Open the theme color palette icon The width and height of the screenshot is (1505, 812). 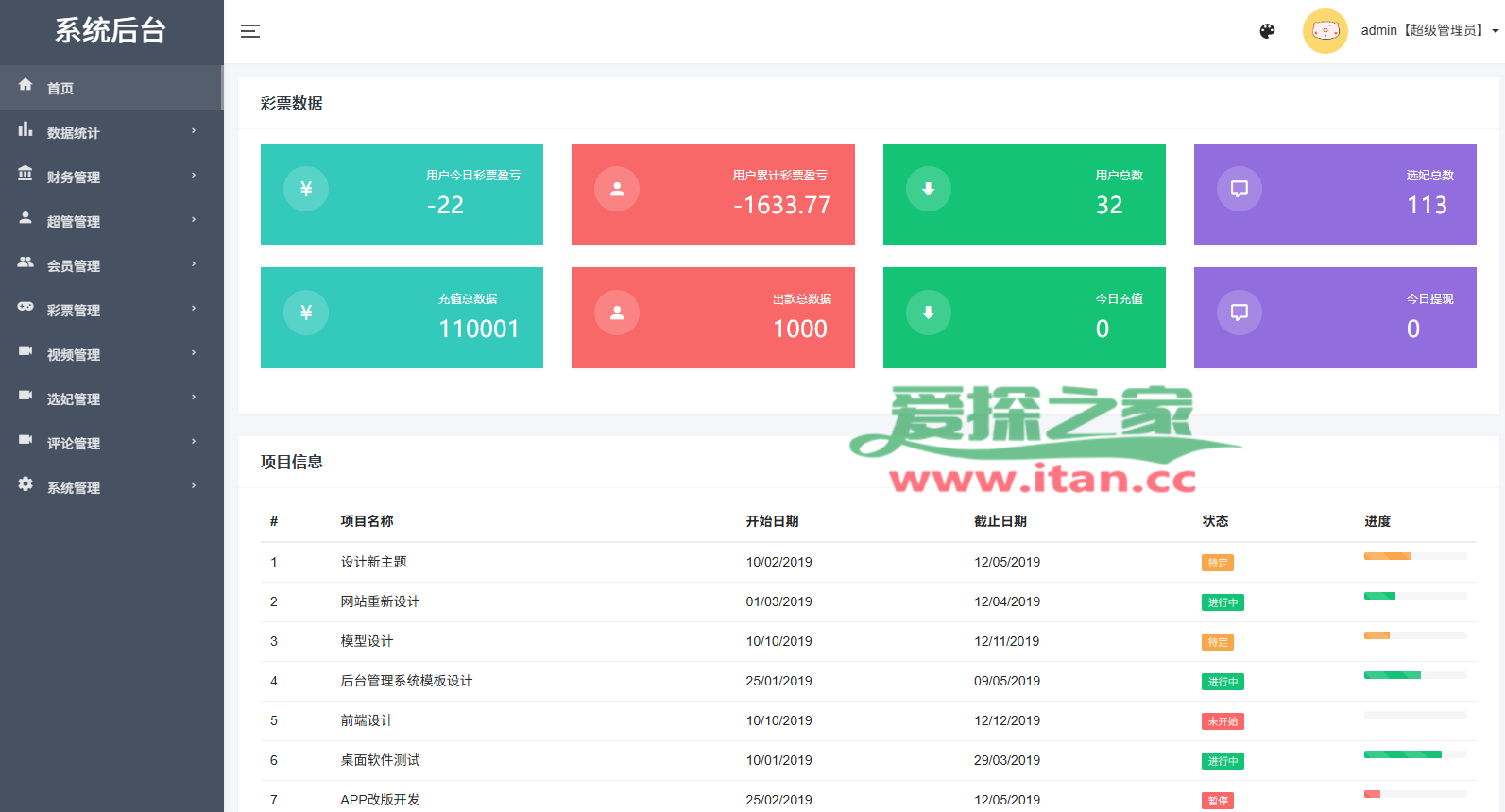1267,31
